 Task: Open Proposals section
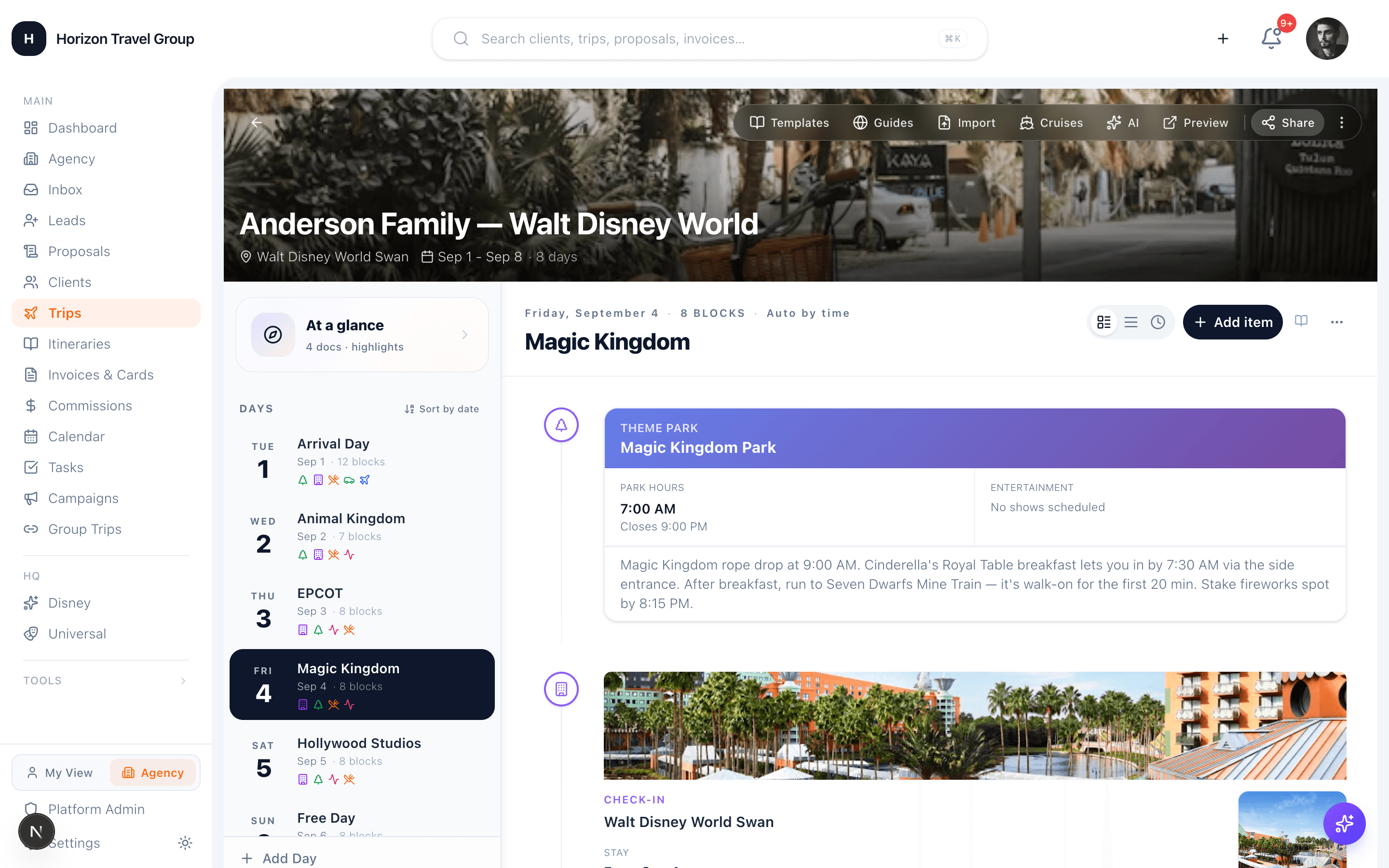pyautogui.click(x=106, y=251)
